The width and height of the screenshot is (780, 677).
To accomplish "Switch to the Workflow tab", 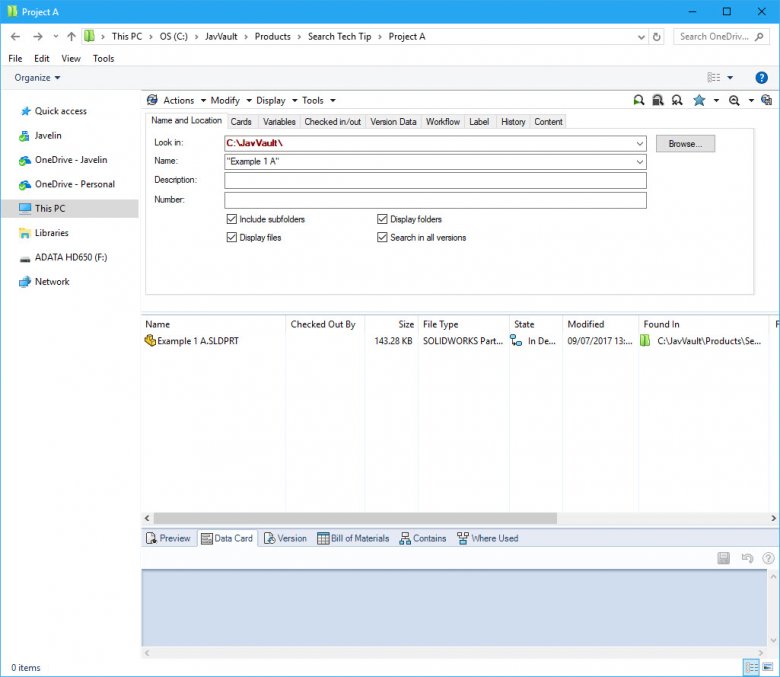I will coord(443,122).
